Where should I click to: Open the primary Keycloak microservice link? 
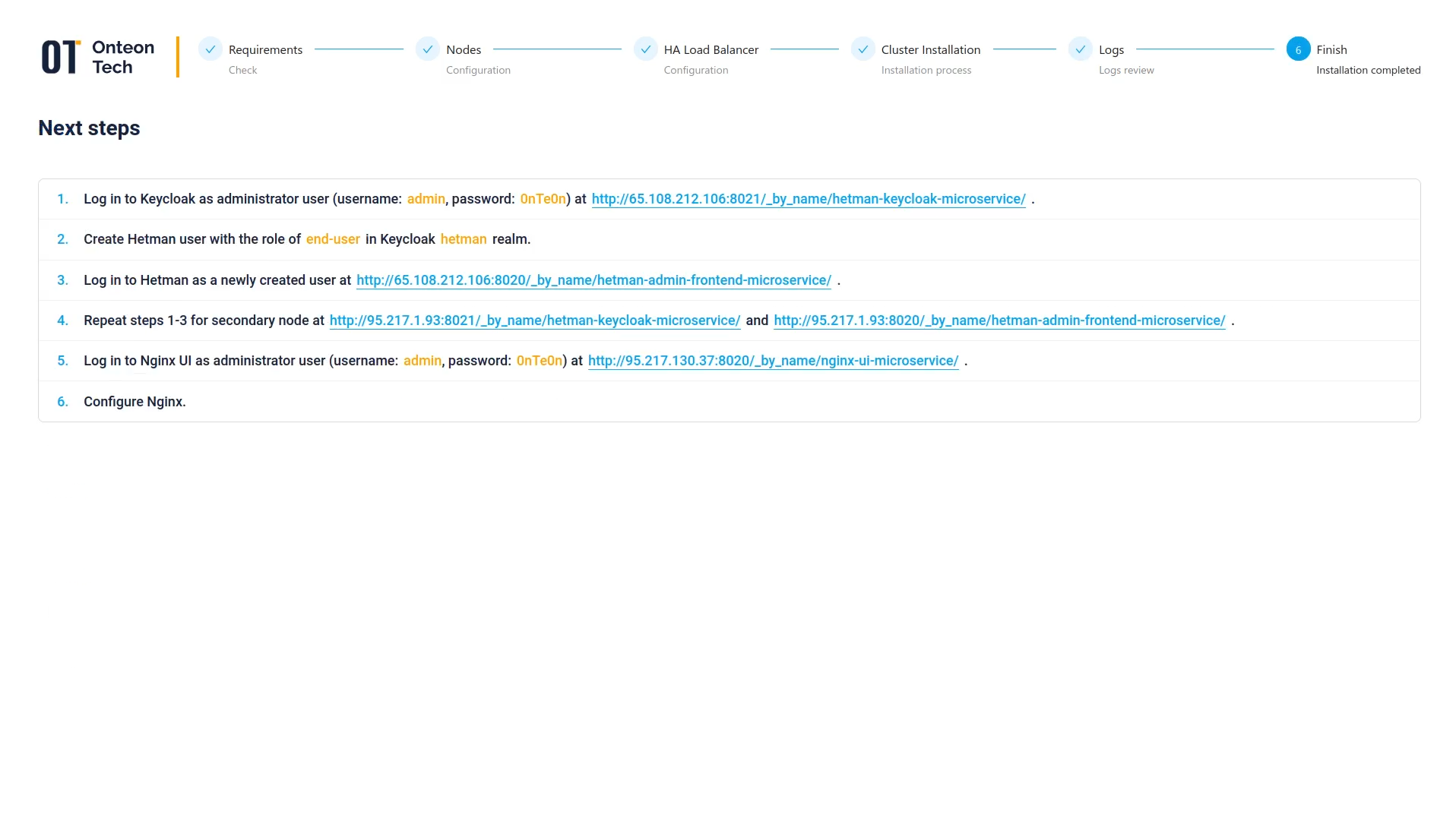click(809, 199)
